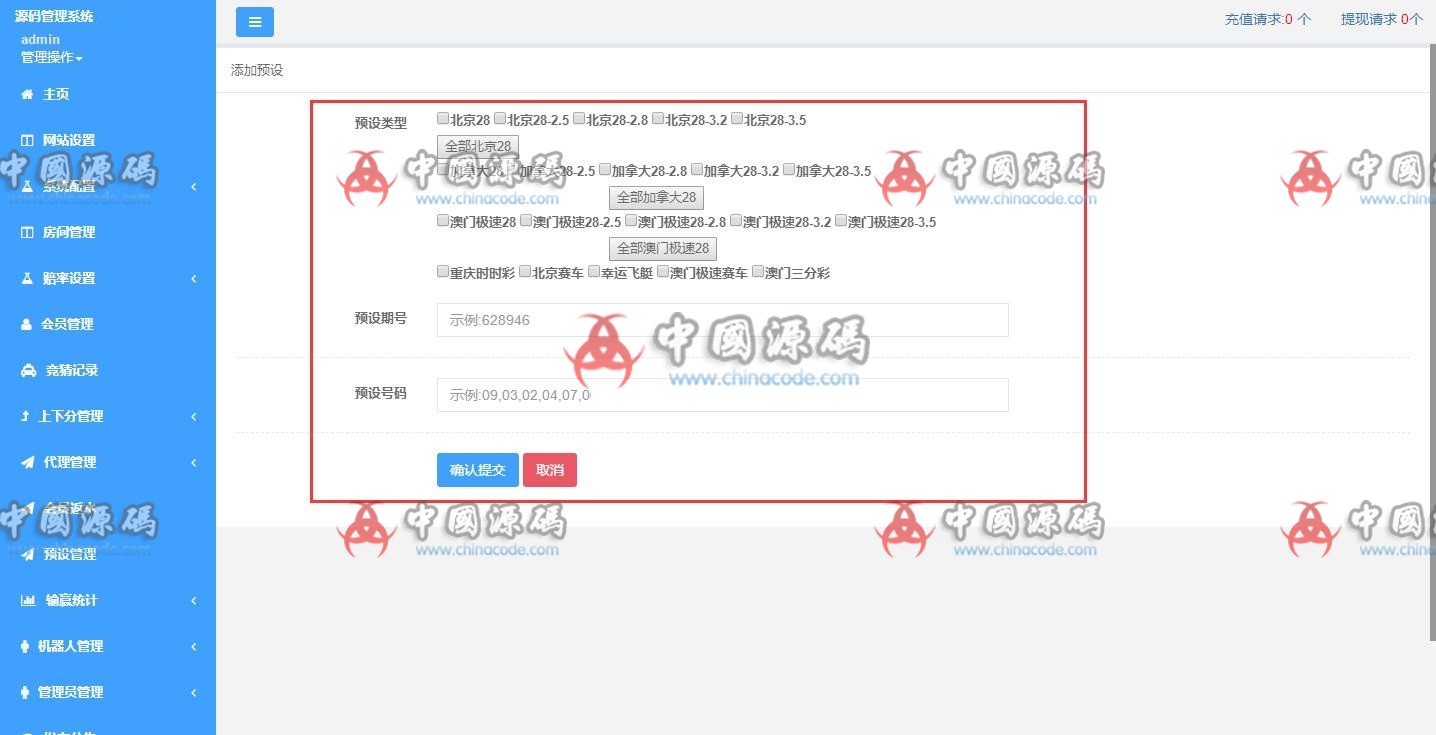Check the 加拿大28-3.2 checkbox
The width and height of the screenshot is (1436, 735).
point(697,169)
